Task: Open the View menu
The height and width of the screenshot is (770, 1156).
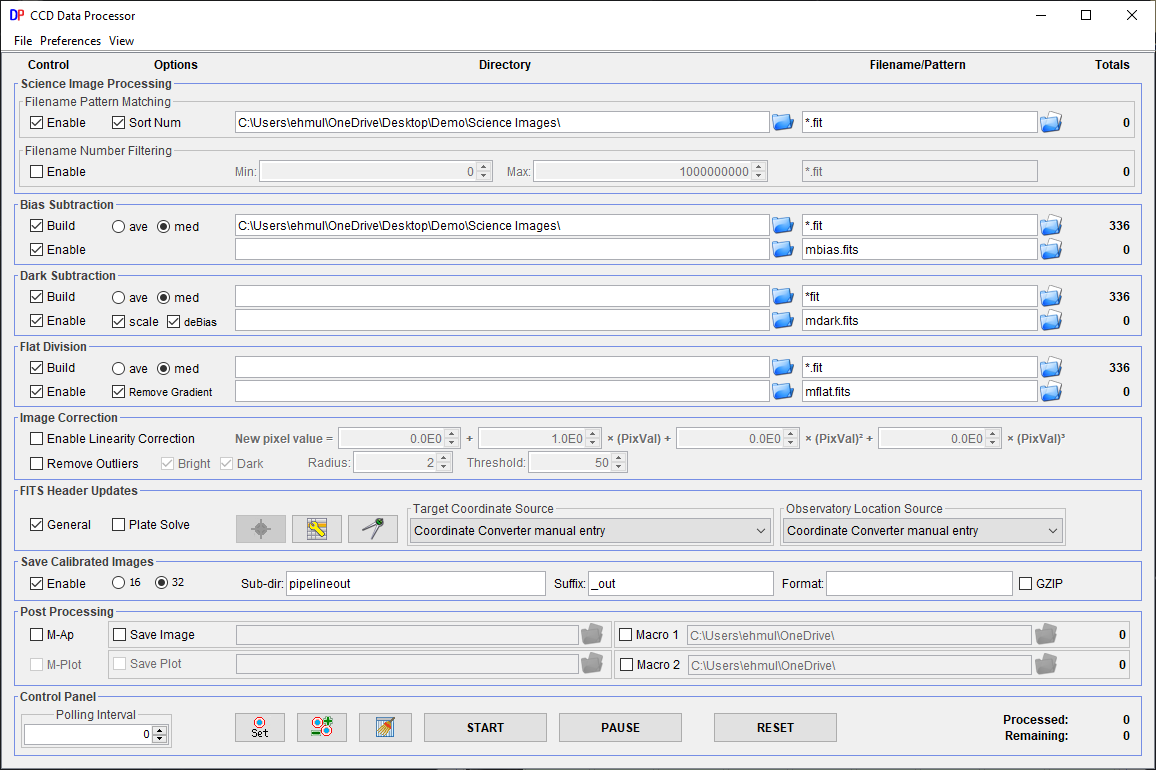Action: (x=121, y=41)
